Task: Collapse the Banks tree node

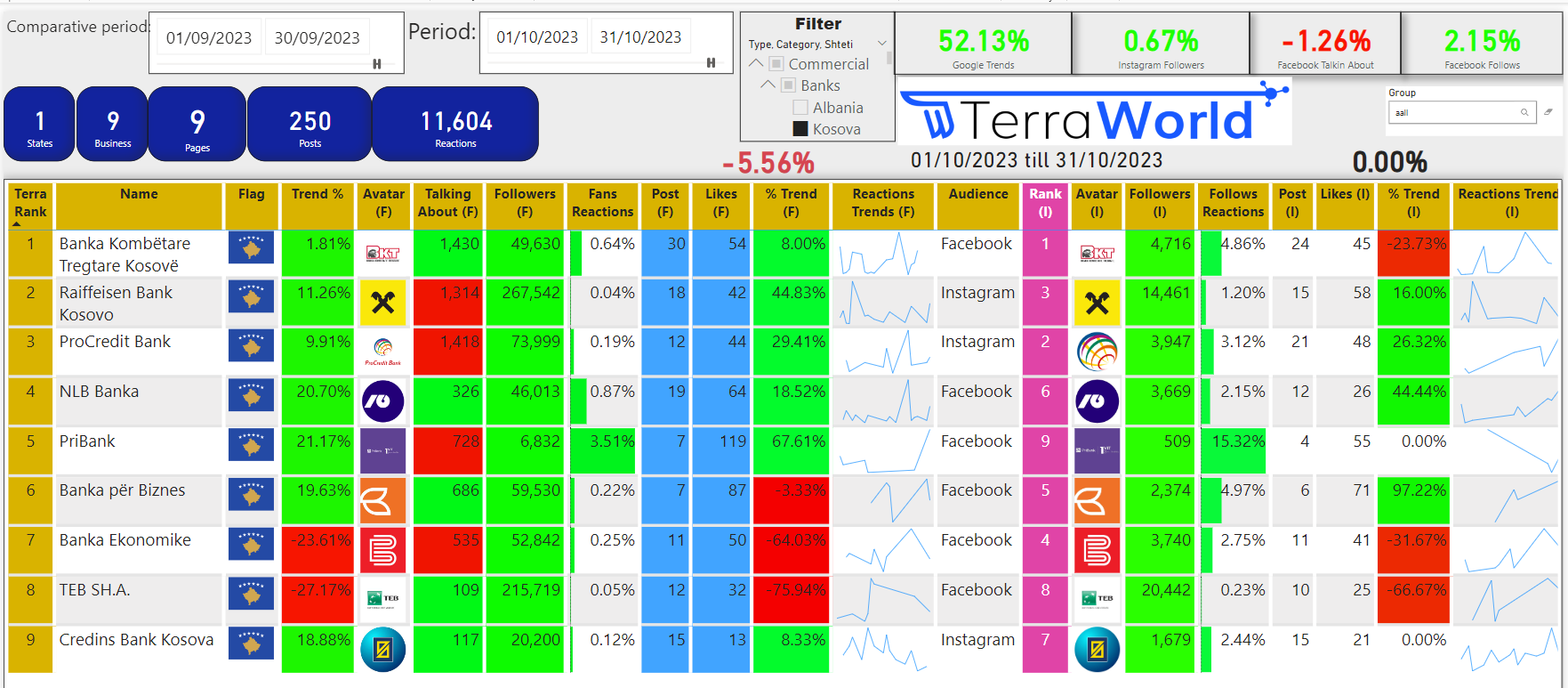Action: pos(768,85)
